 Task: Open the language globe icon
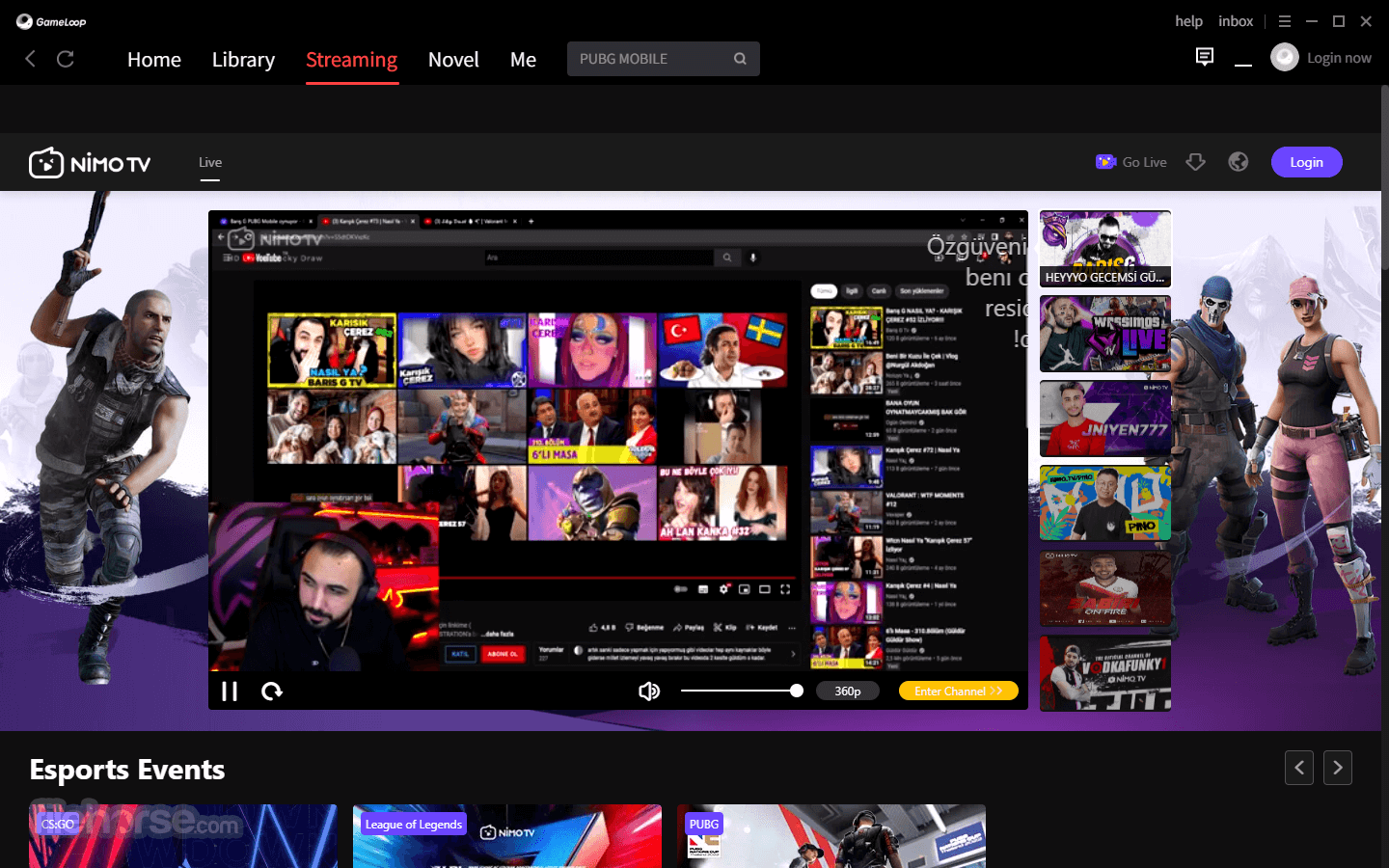[x=1239, y=162]
